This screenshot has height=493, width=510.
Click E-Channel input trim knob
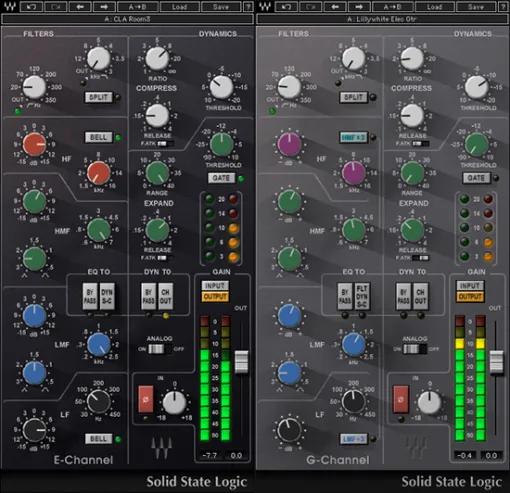tap(174, 402)
